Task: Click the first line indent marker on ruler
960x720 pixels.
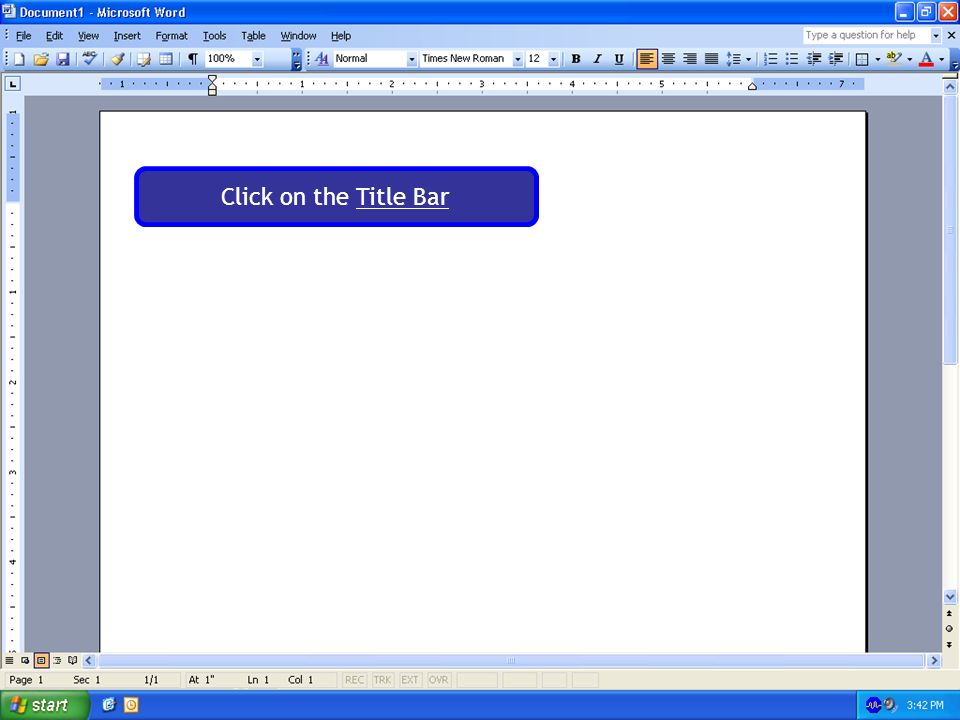Action: pos(212,78)
